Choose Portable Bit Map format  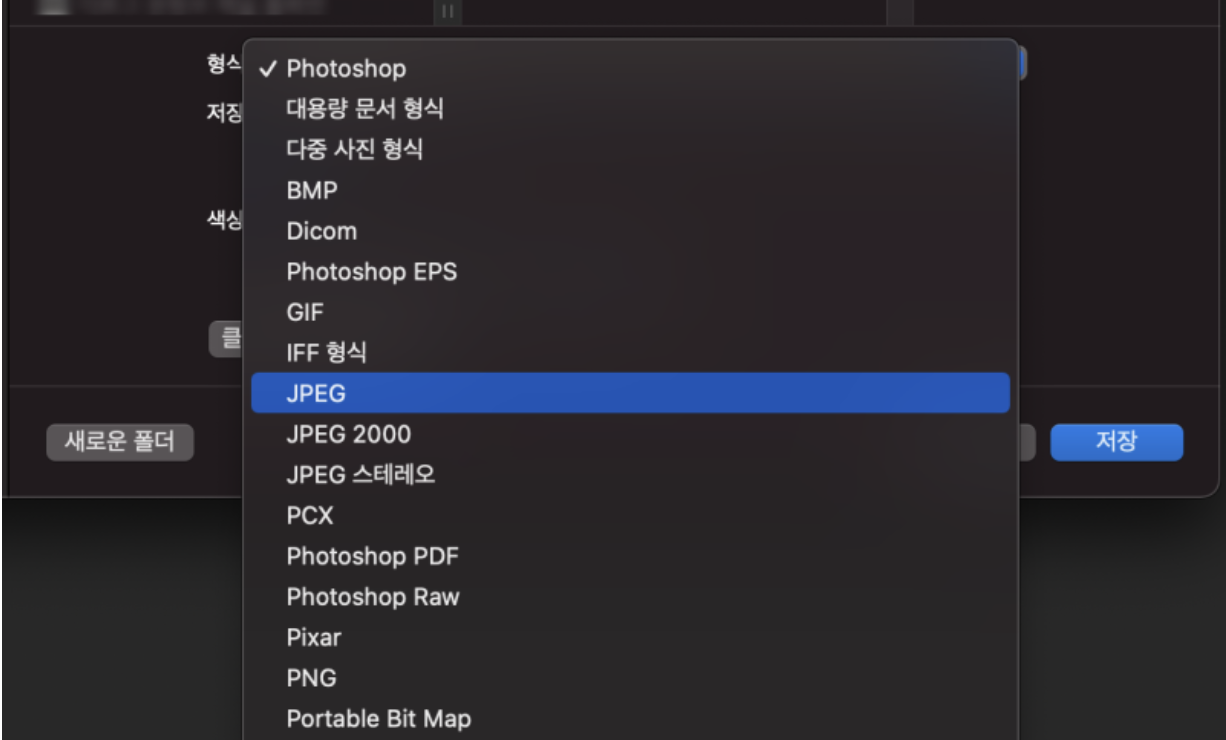378,718
